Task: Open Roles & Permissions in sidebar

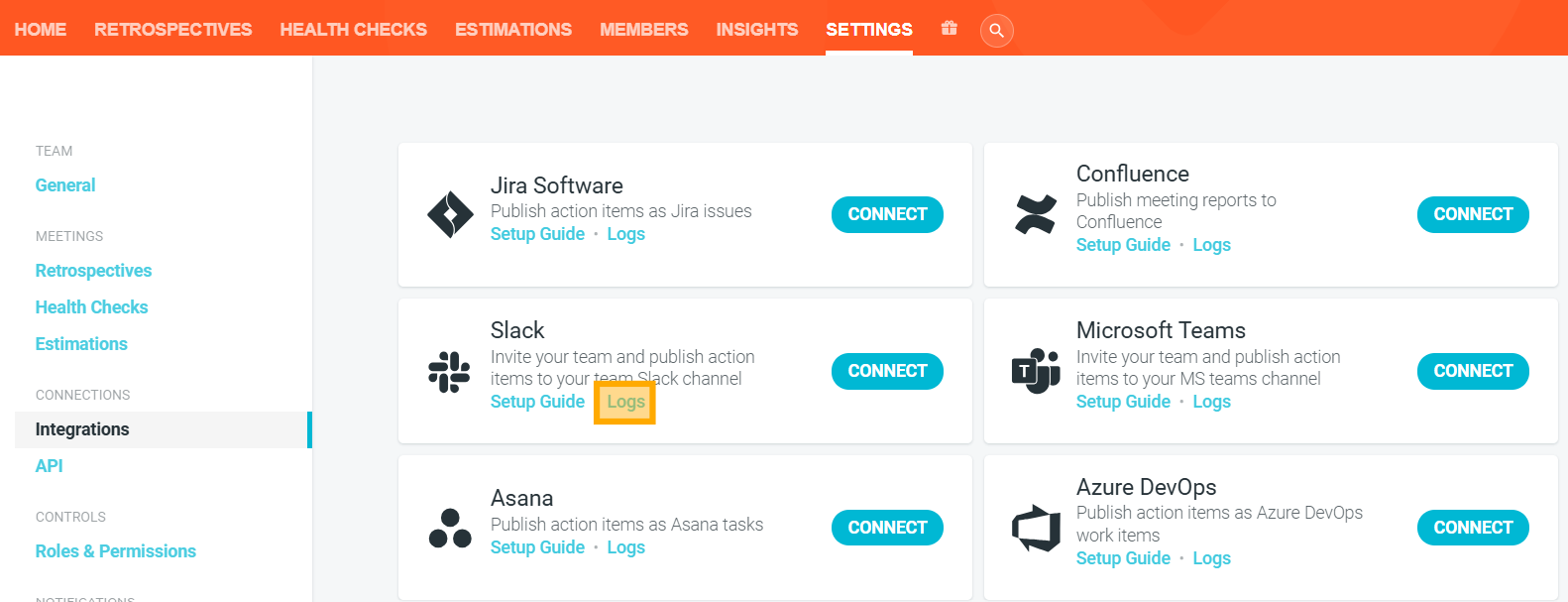Action: (x=116, y=551)
